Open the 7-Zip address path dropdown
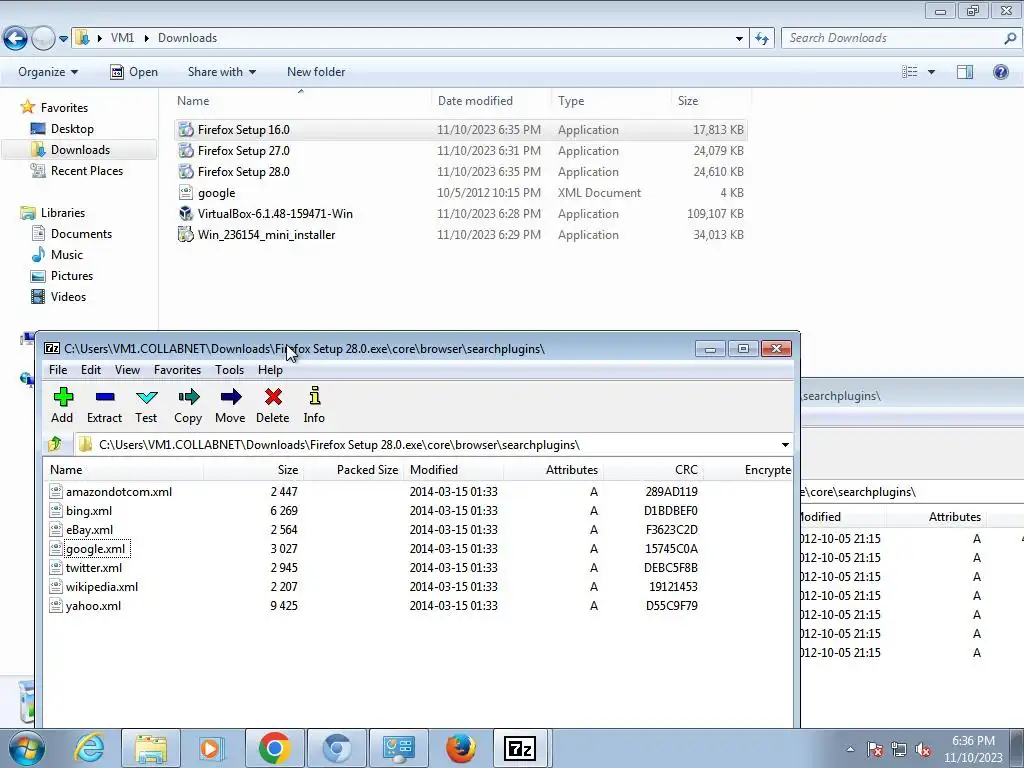This screenshot has height=768, width=1024. pos(785,445)
